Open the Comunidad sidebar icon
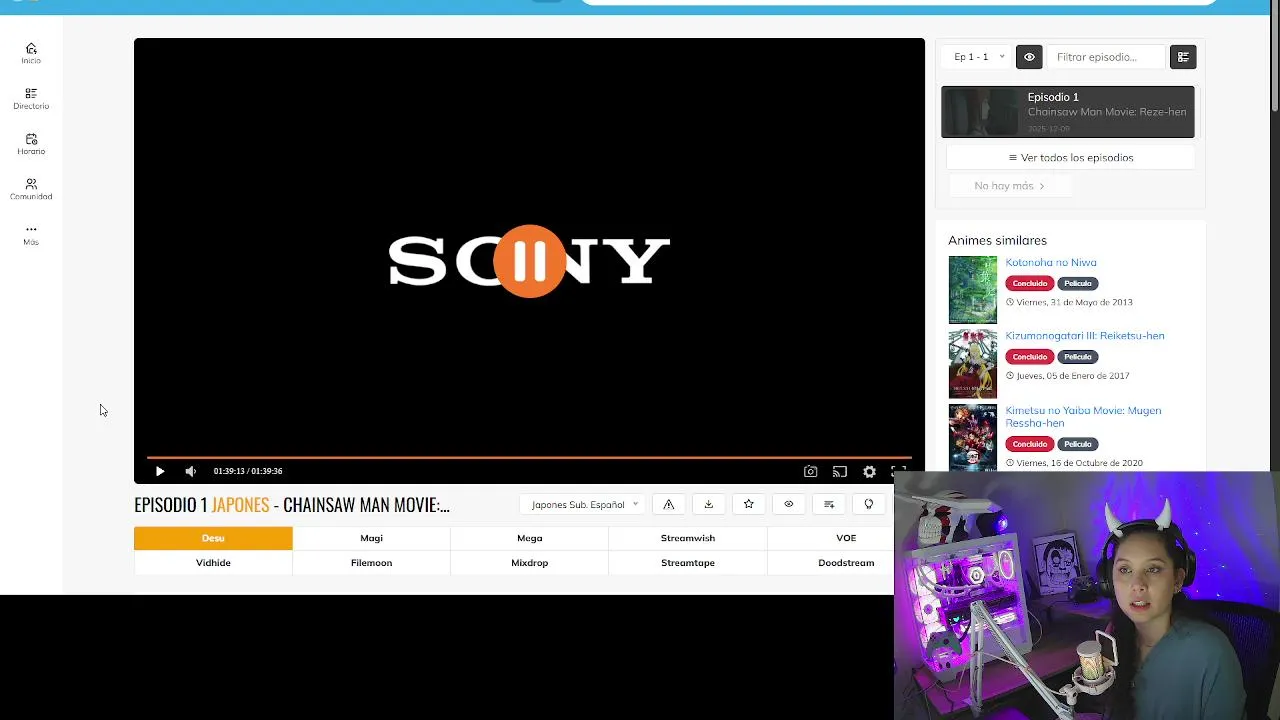Screen dimensions: 1280x720 [31, 189]
